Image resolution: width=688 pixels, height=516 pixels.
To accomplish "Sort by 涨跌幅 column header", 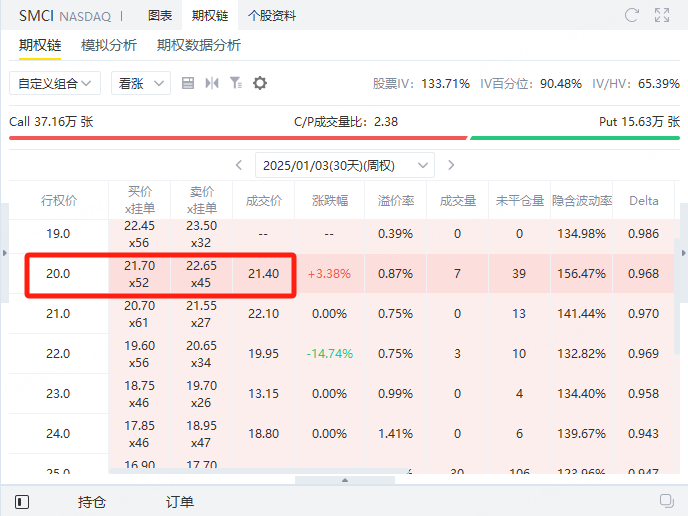I will tap(330, 201).
